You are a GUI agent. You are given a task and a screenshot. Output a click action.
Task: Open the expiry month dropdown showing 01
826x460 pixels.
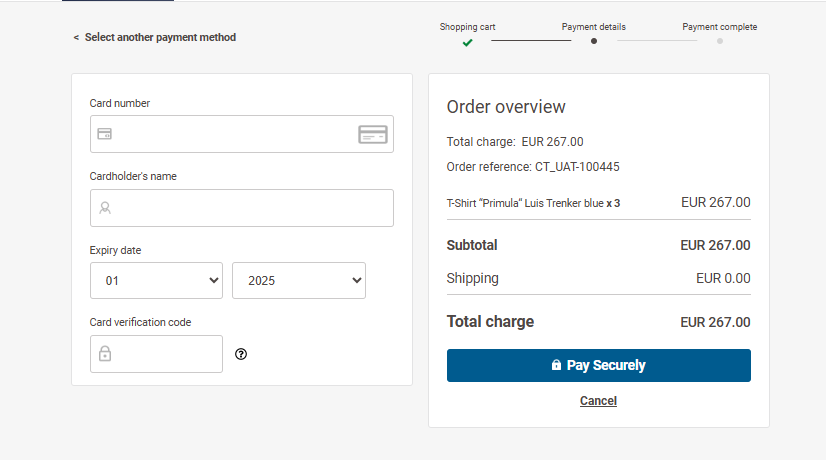point(156,280)
